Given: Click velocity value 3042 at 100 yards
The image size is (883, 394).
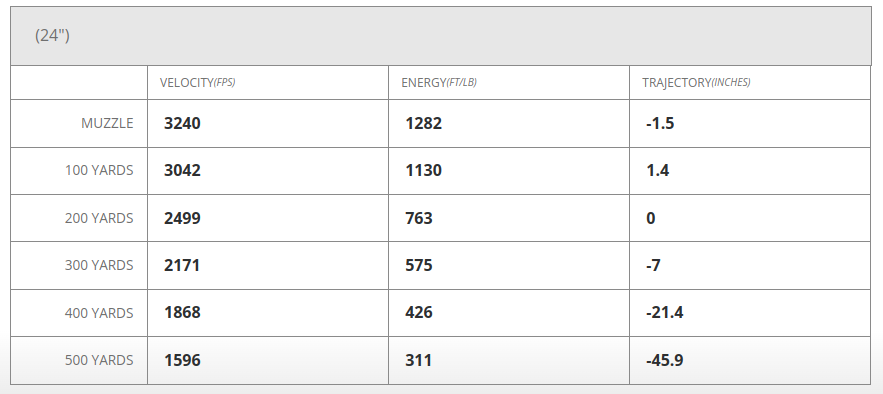Looking at the screenshot, I should pyautogui.click(x=182, y=171).
